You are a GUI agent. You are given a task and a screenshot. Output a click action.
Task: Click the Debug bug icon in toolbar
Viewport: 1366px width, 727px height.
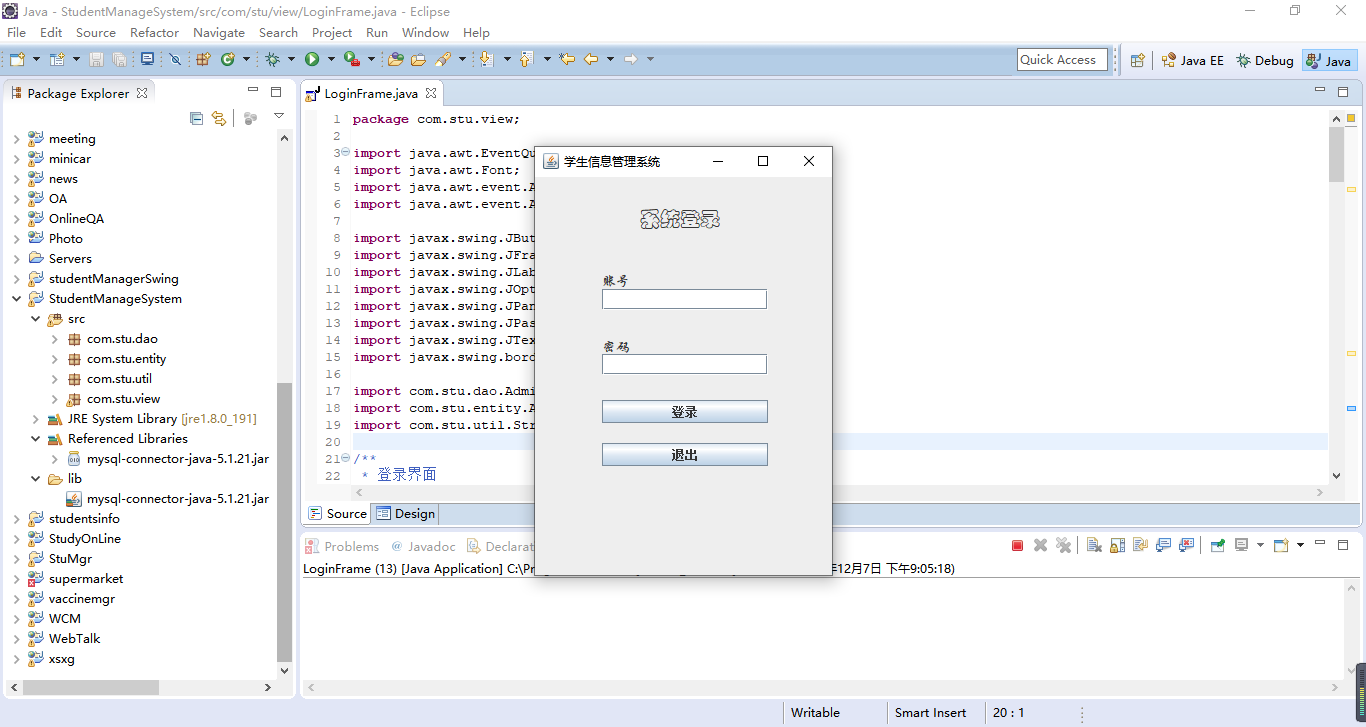pos(272,59)
